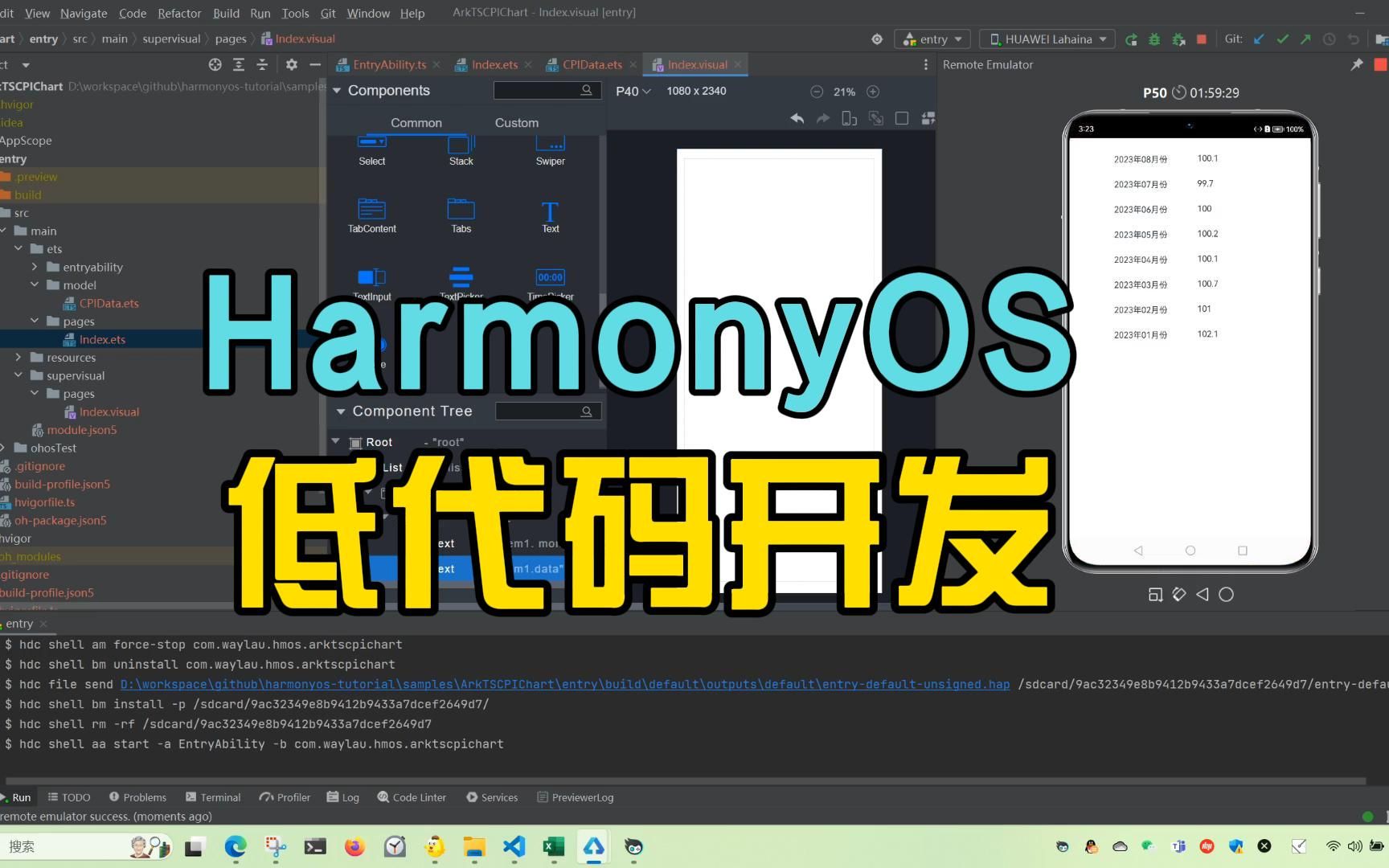This screenshot has height=868, width=1389.
Task: Stop the running app (red square)
Action: tap(1202, 39)
